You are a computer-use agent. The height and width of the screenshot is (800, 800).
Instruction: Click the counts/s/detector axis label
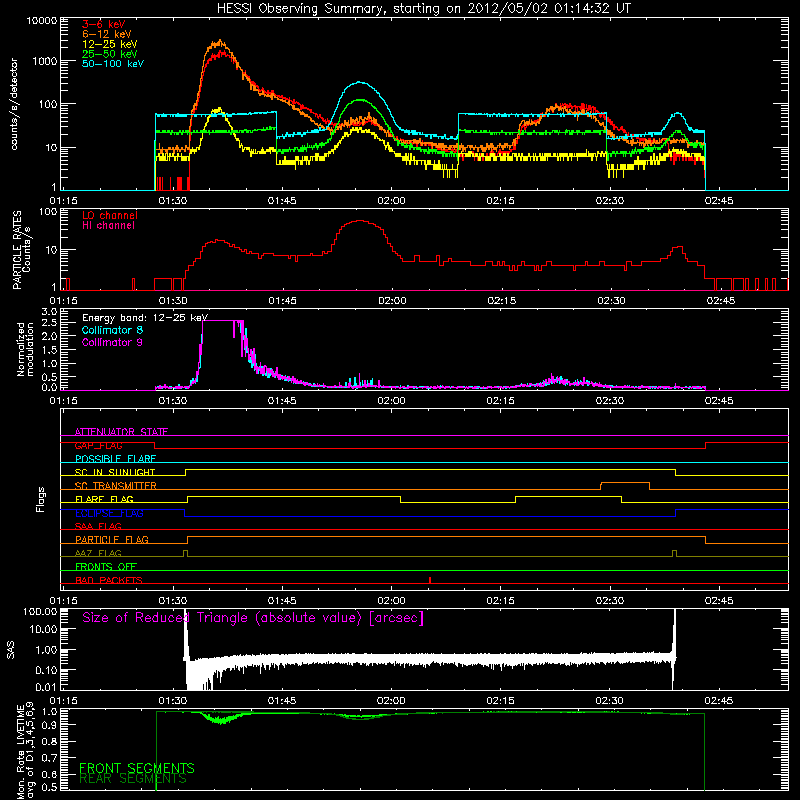(14, 104)
